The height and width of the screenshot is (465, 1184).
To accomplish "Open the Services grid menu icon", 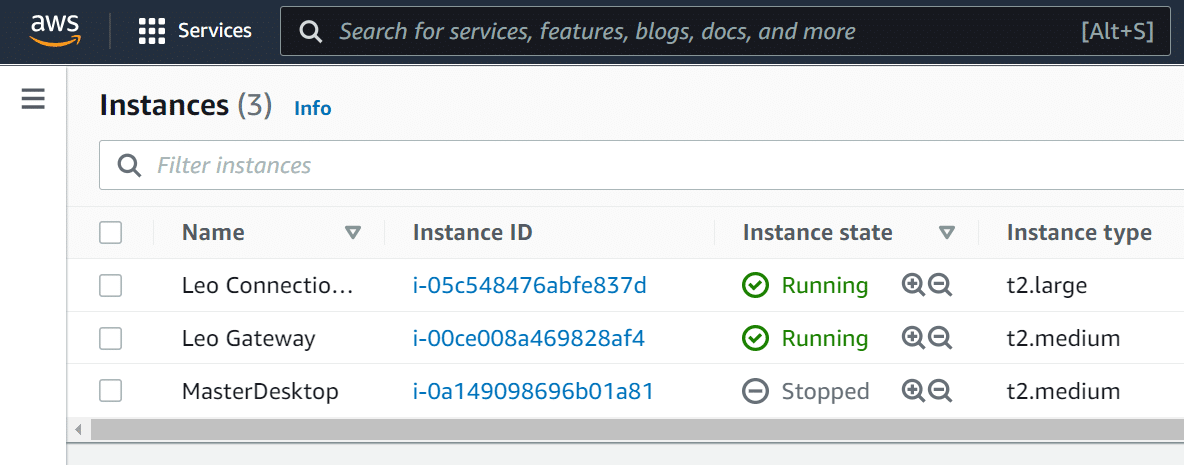I will (x=152, y=31).
